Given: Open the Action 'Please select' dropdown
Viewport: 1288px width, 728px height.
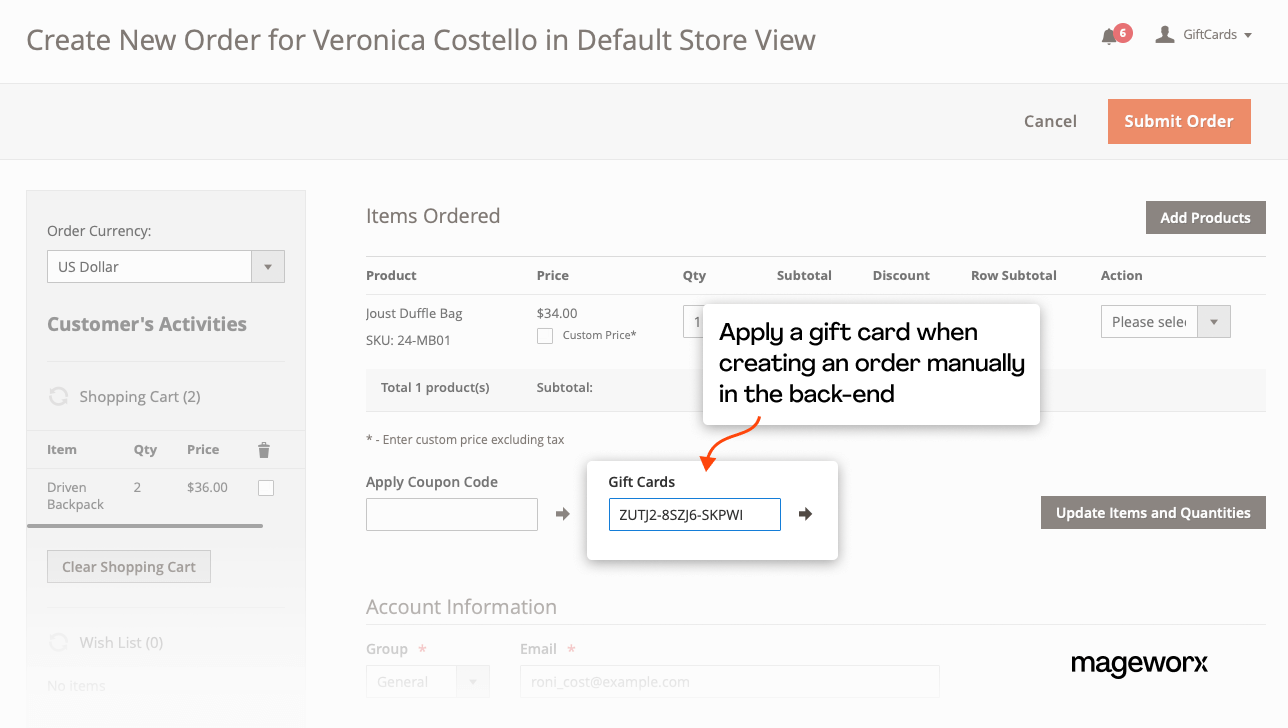Looking at the screenshot, I should [x=1165, y=322].
